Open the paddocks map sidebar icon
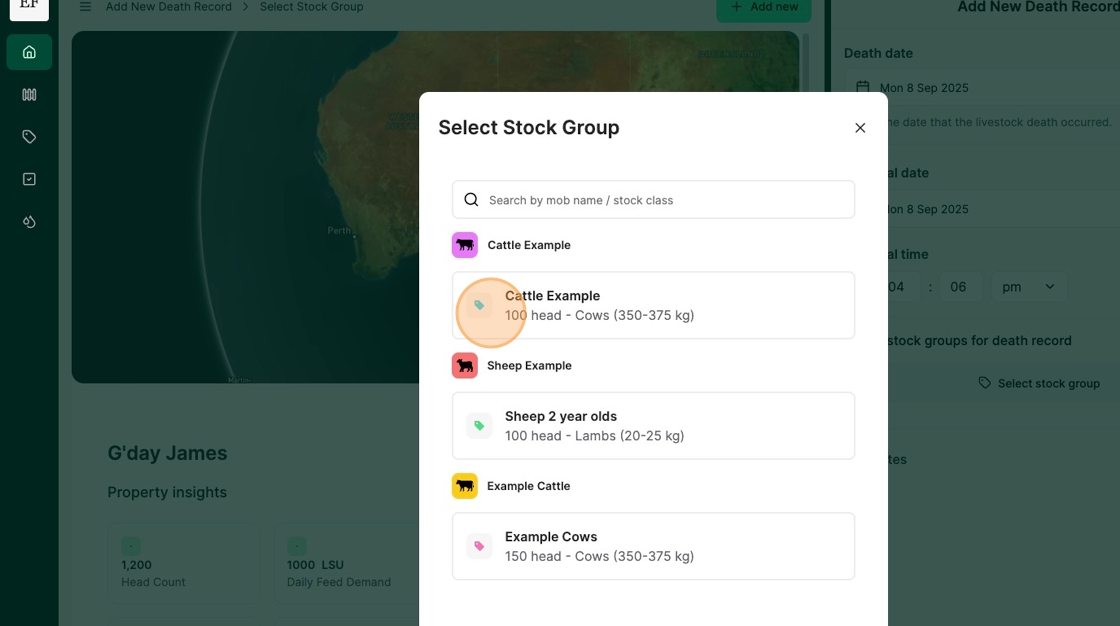This screenshot has height=626, width=1120. tap(29, 95)
